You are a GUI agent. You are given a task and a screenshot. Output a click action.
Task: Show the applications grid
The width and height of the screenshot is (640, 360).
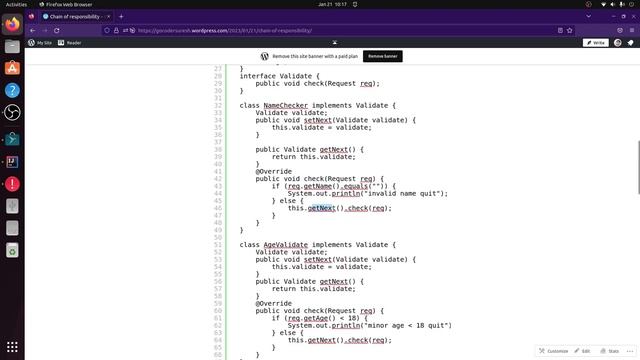click(12, 347)
